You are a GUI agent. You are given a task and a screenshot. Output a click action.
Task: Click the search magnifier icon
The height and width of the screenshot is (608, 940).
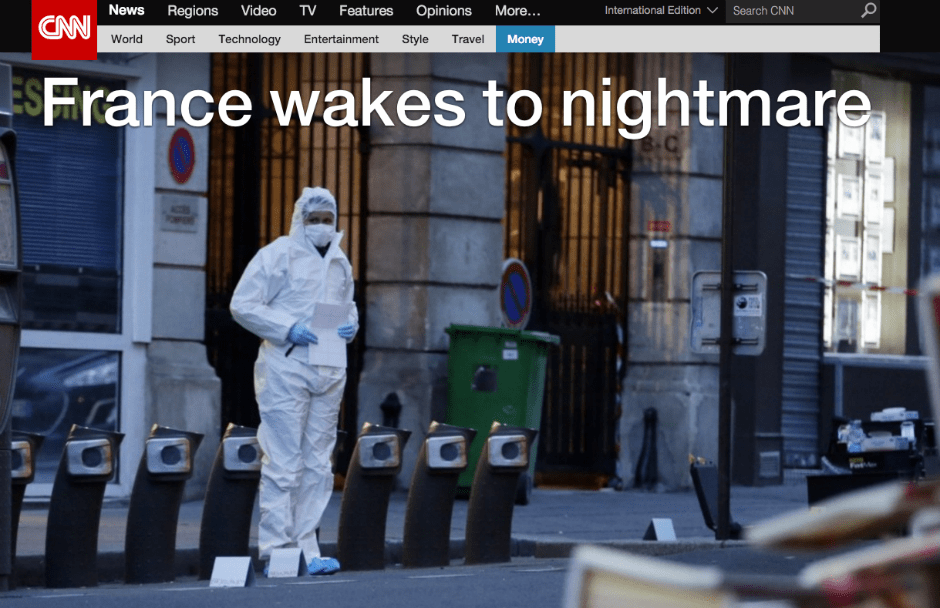(x=868, y=11)
